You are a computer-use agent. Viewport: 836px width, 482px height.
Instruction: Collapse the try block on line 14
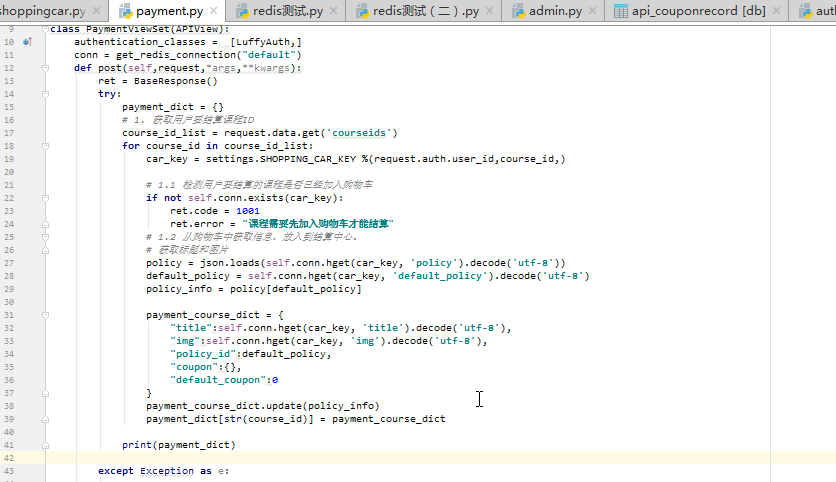click(x=46, y=94)
